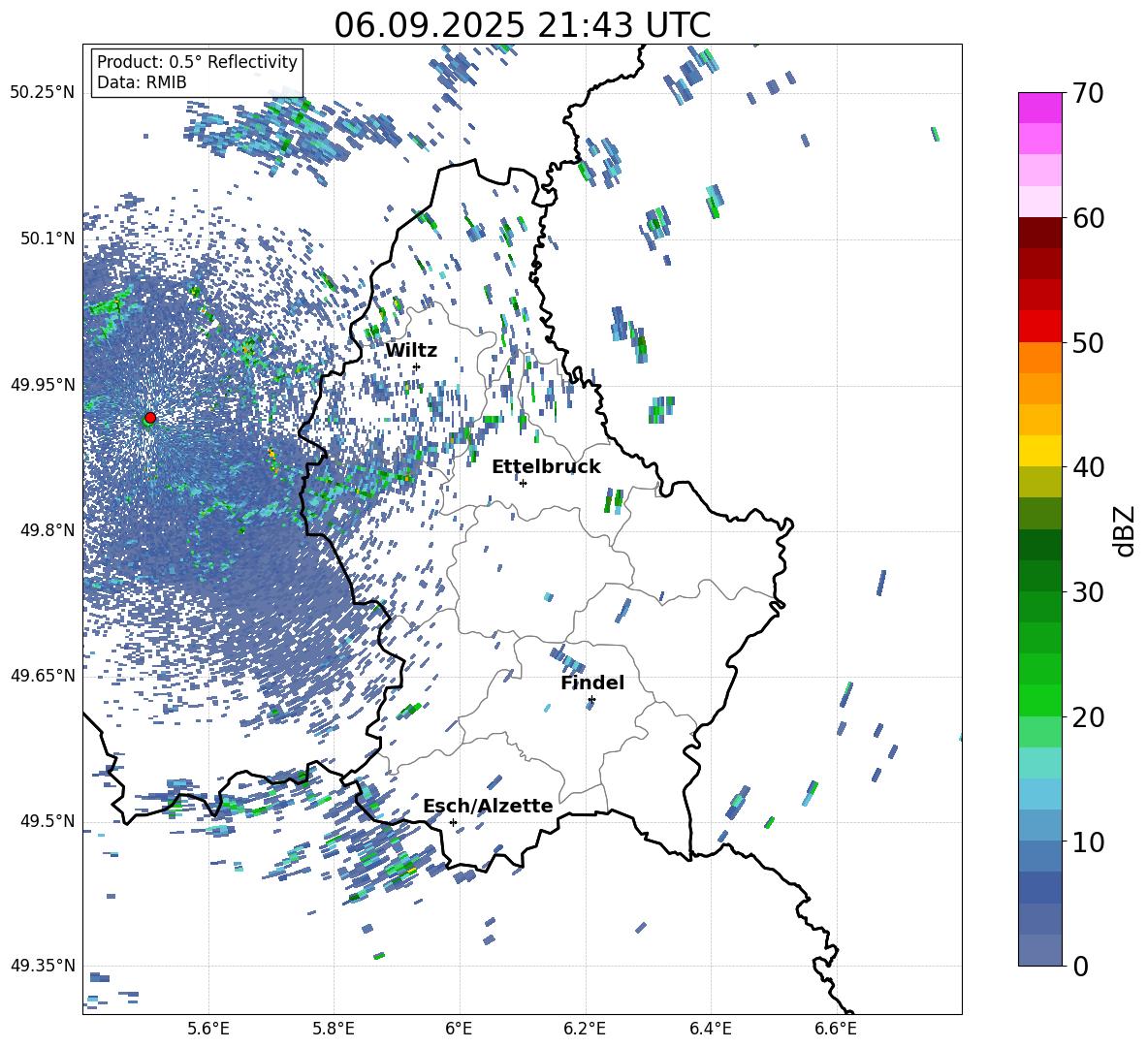Click the colorbar tick label 40
1148x1048 pixels.
1089,467
